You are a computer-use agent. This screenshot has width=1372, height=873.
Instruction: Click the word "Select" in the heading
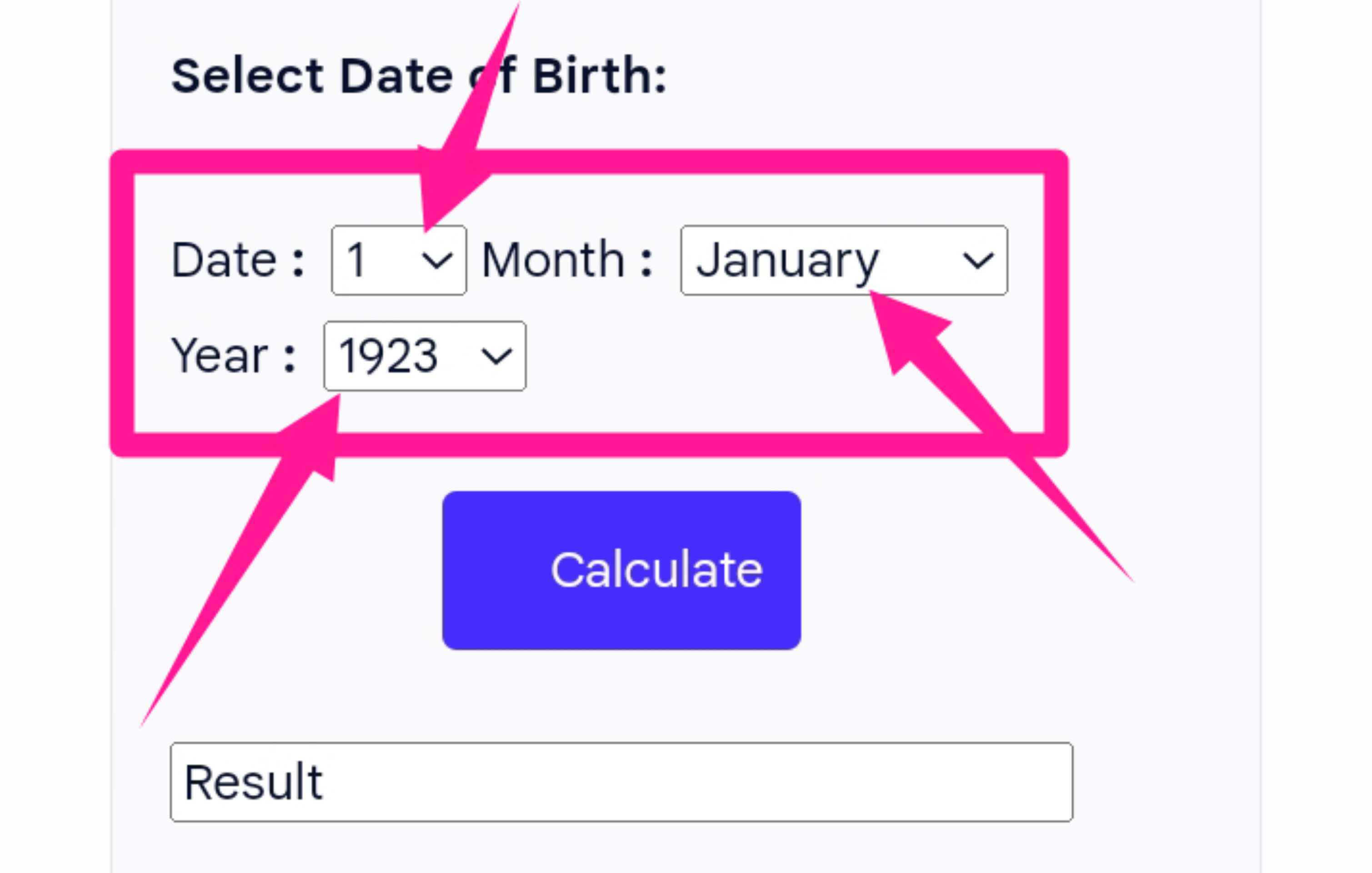[248, 76]
